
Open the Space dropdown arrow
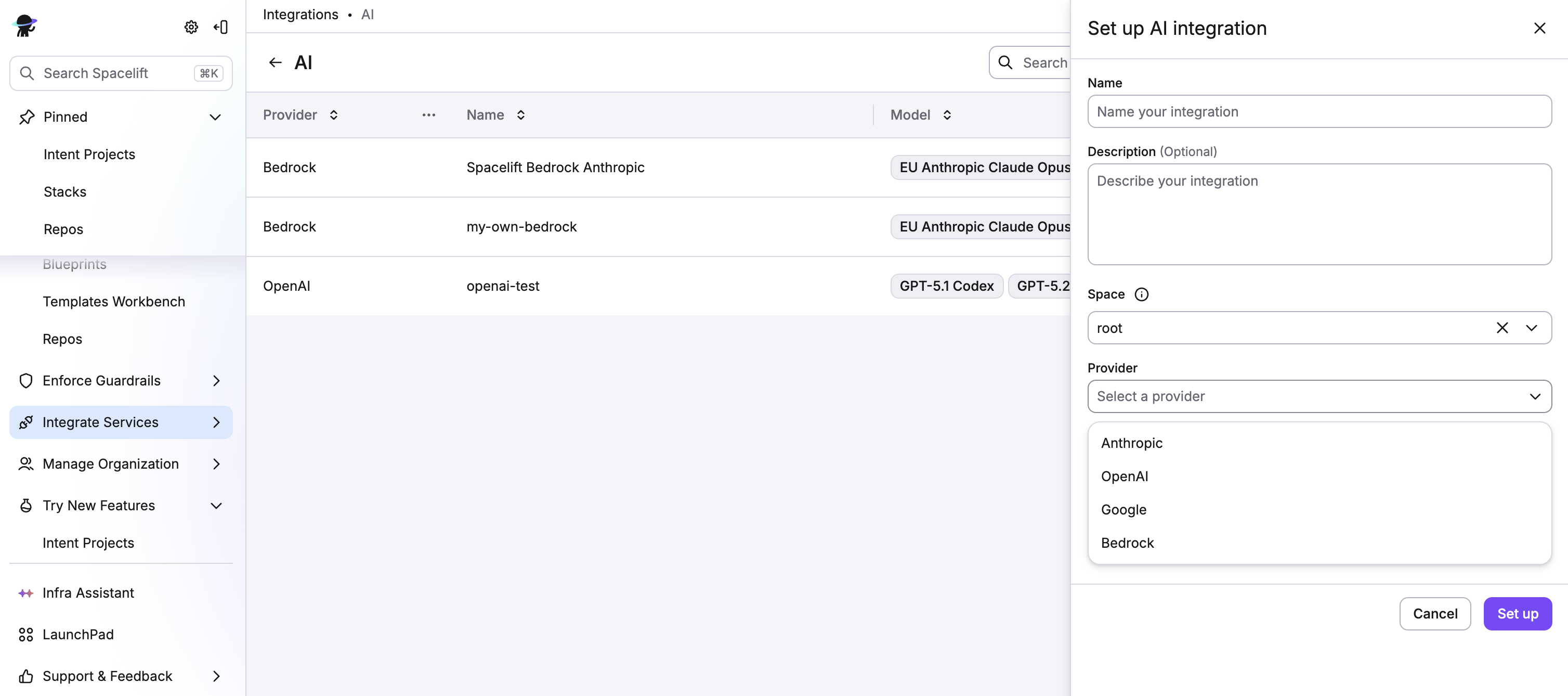[x=1532, y=328]
